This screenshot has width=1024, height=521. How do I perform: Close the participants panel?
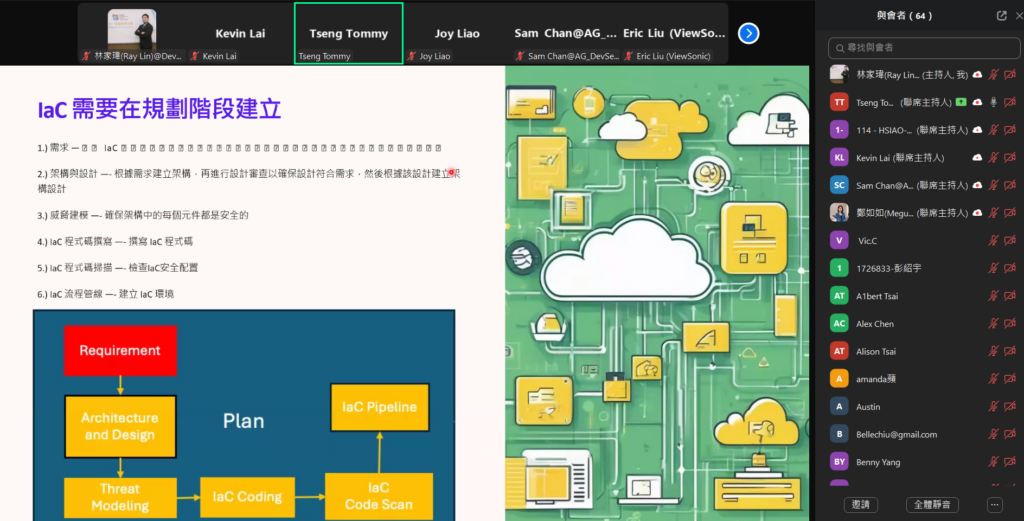coord(1015,15)
